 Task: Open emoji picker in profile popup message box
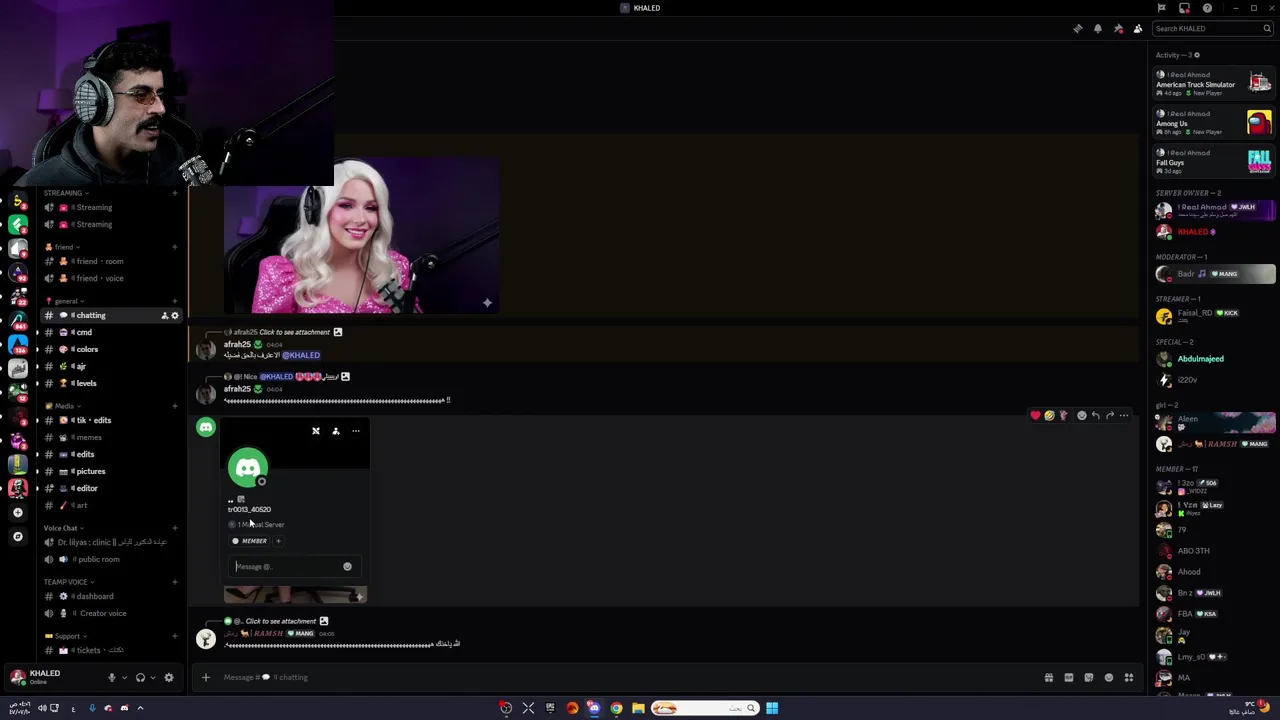pyautogui.click(x=347, y=566)
